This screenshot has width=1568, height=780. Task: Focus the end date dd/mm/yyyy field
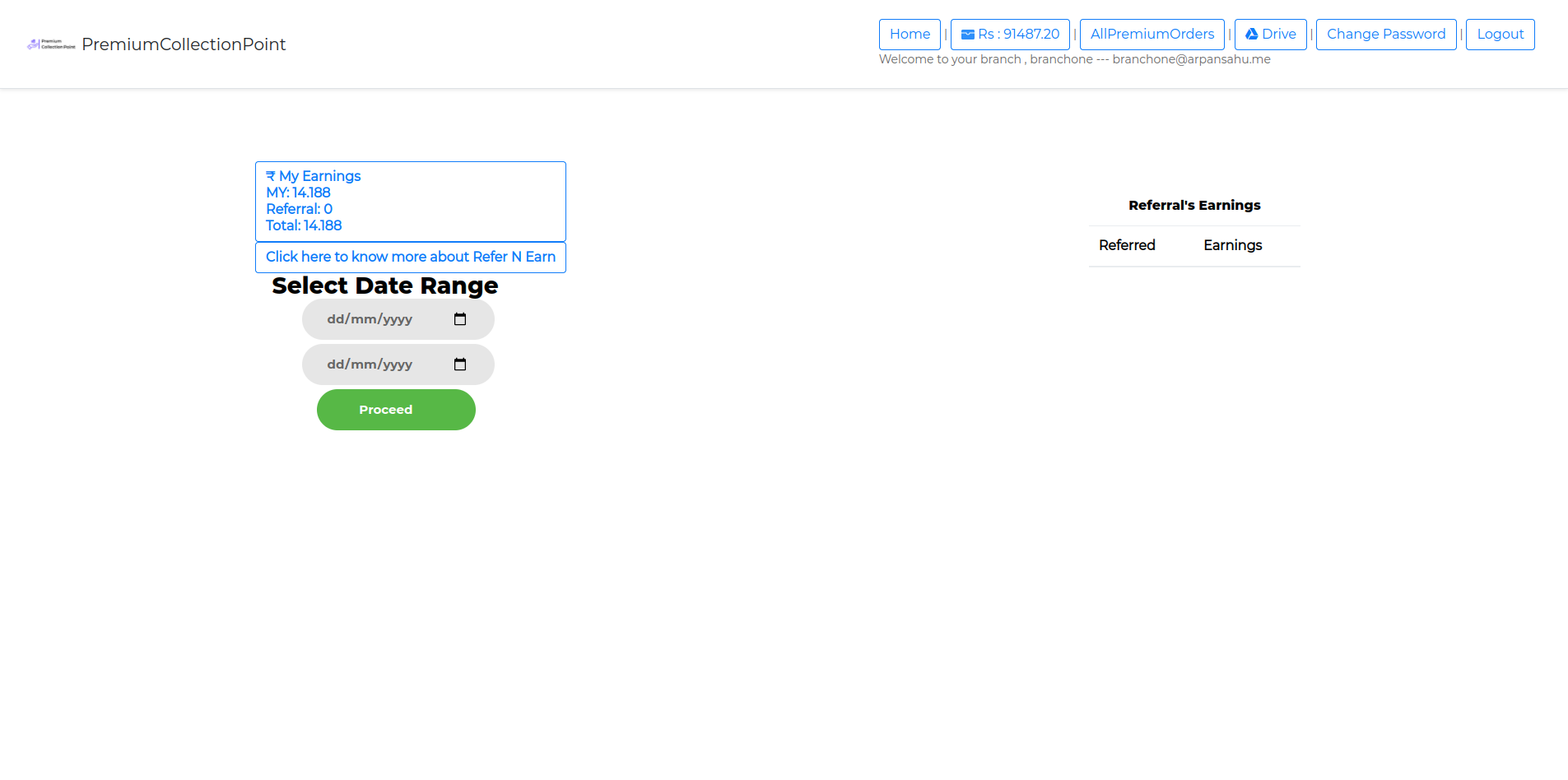click(370, 364)
